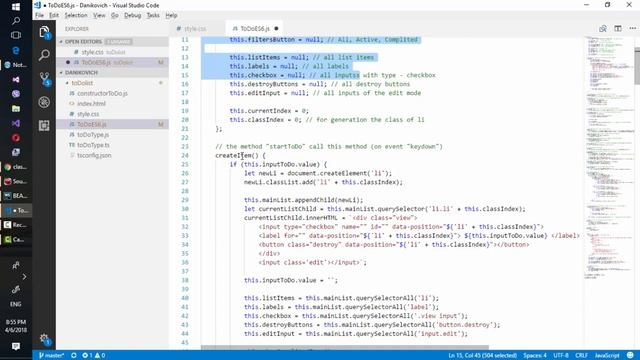Open the Chrome window labeled 'clas...' in the taskbar
The width and height of the screenshot is (640, 360).
[x=16, y=167]
